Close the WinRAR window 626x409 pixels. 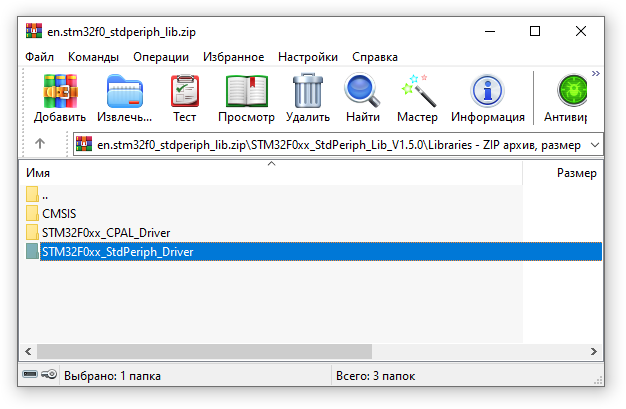pyautogui.click(x=581, y=31)
